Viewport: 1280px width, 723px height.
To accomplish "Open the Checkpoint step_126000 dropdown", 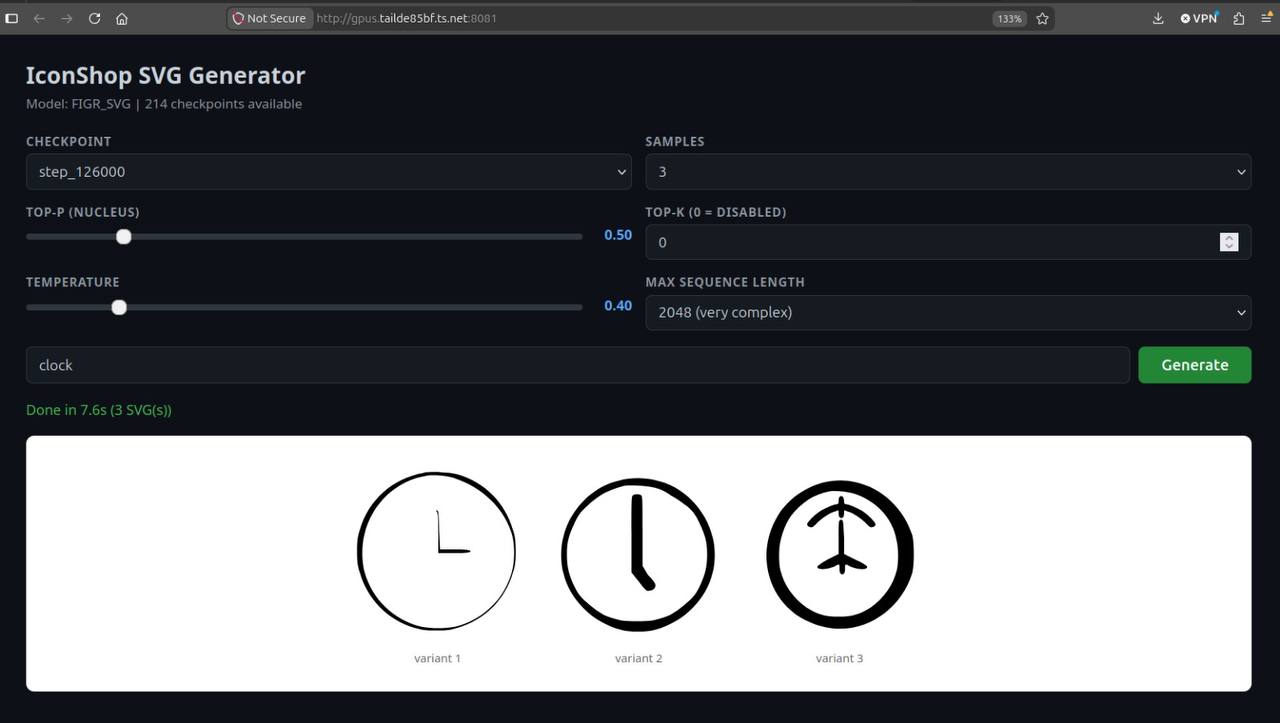I will (328, 172).
